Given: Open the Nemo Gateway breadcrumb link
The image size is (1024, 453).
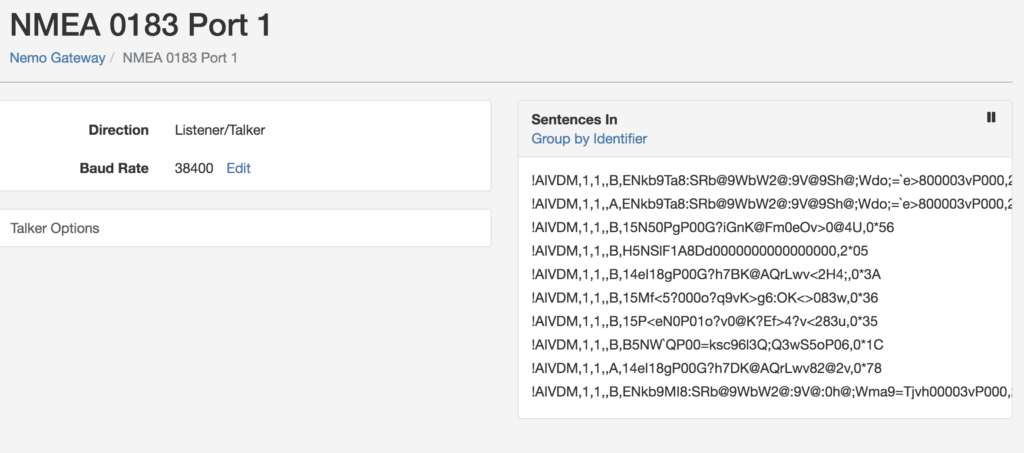Looking at the screenshot, I should pos(57,58).
